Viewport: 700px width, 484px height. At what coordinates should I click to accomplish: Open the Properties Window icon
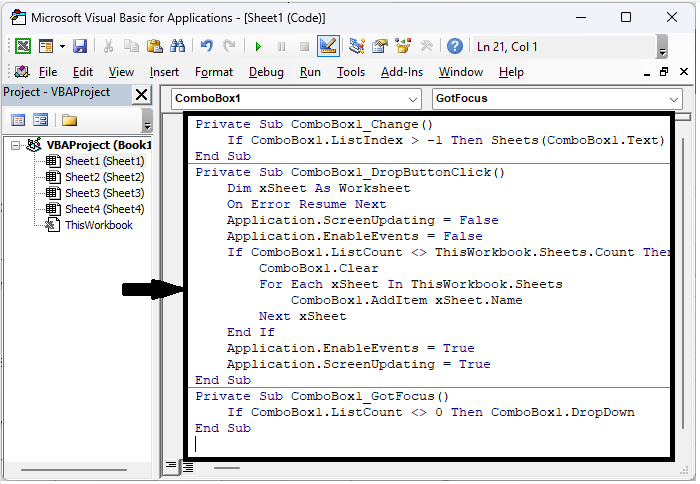click(x=379, y=46)
